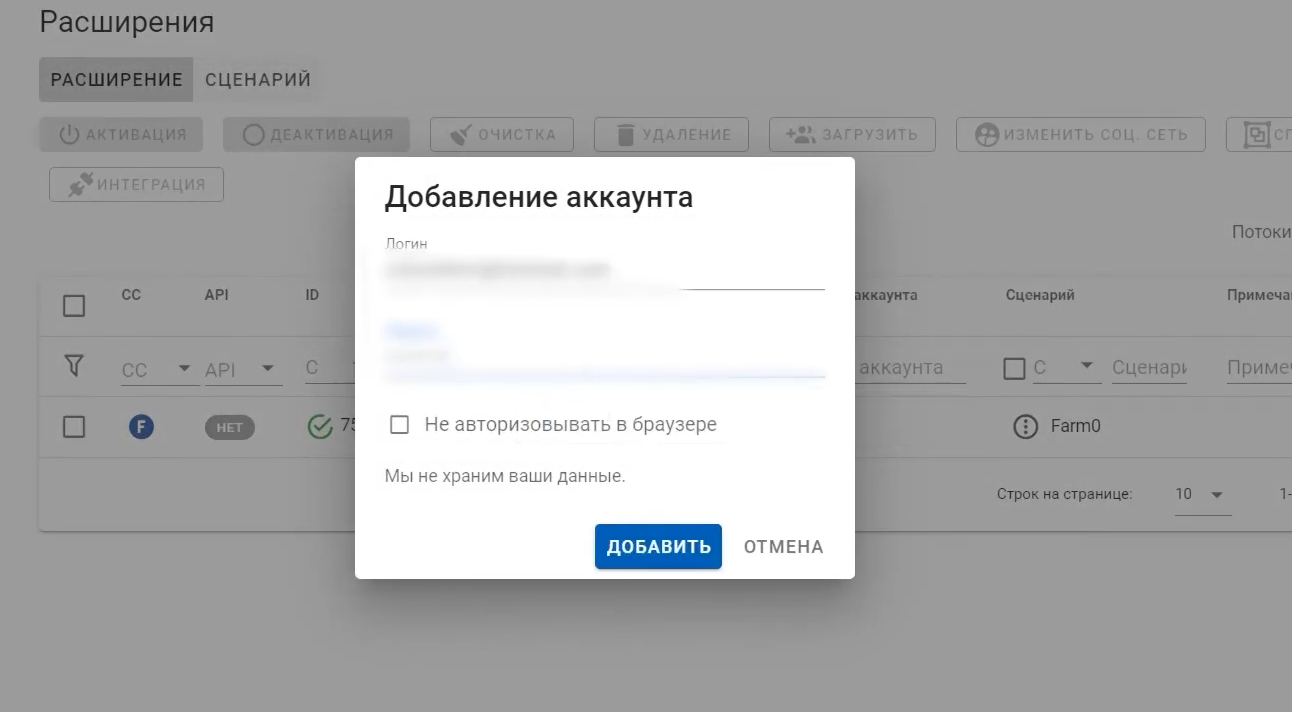Click the filter funnel icon
The width and height of the screenshot is (1292, 712).
click(73, 366)
